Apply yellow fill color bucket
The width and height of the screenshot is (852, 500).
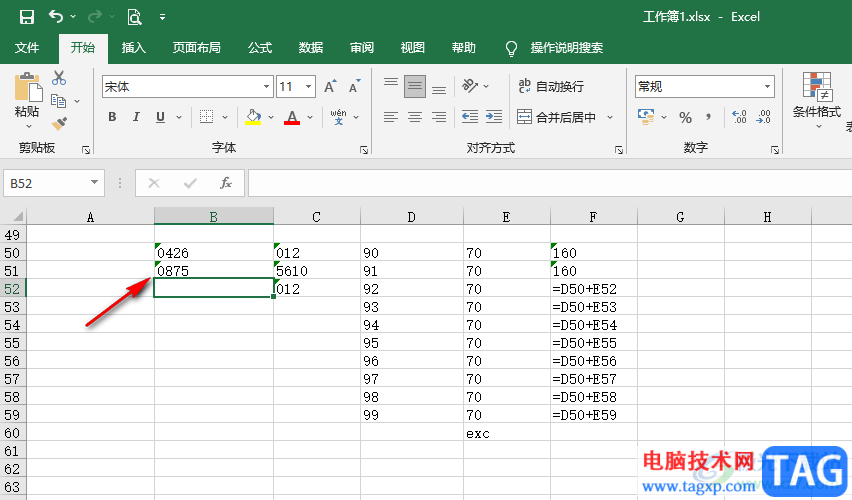coord(253,117)
